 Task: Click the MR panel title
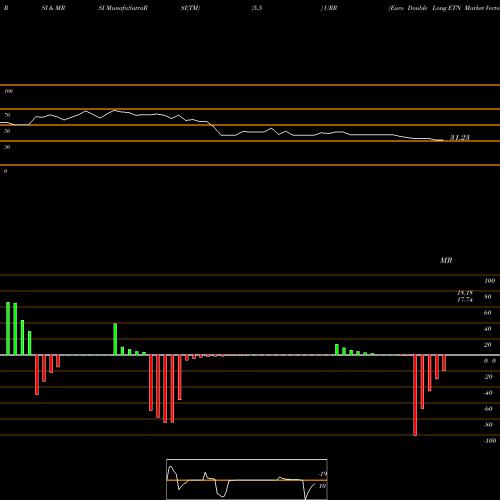446,260
